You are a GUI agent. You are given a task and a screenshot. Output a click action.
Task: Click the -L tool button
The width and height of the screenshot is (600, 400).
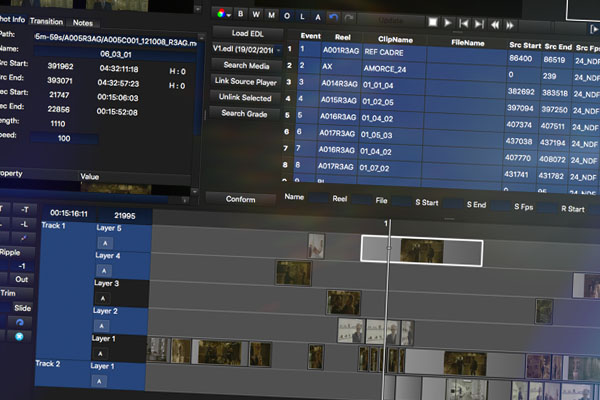(x=24, y=224)
